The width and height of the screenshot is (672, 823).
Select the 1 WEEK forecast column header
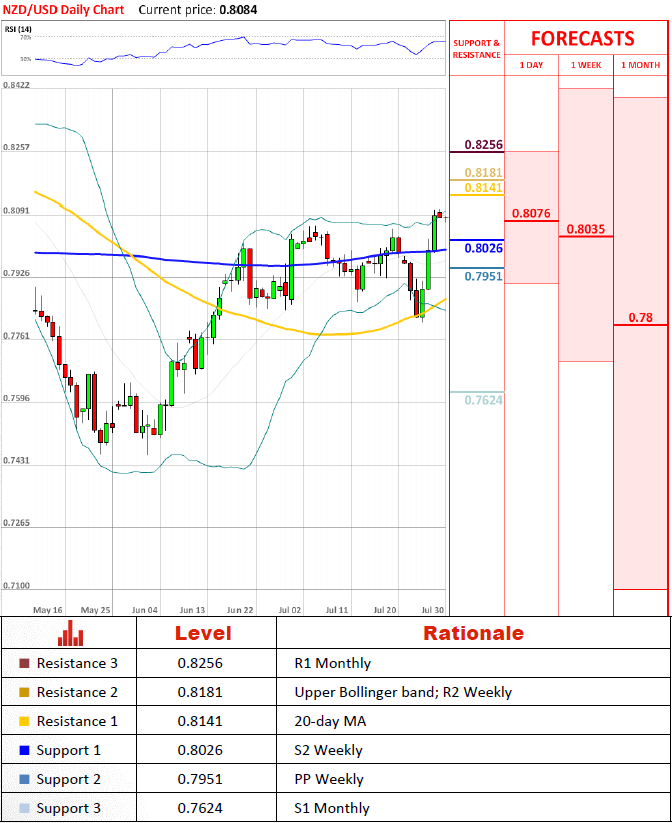tap(586, 65)
